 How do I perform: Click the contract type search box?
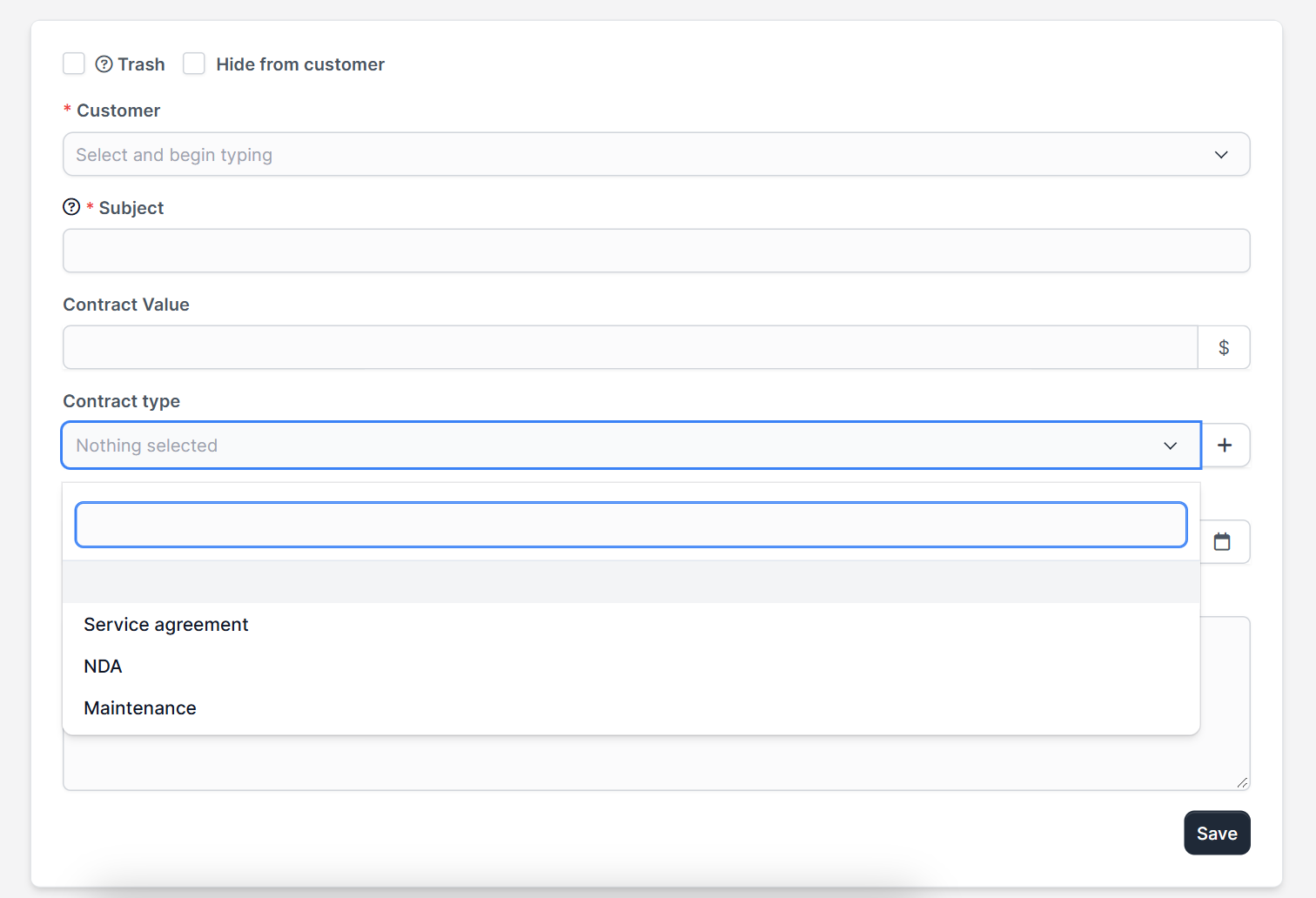tap(631, 525)
